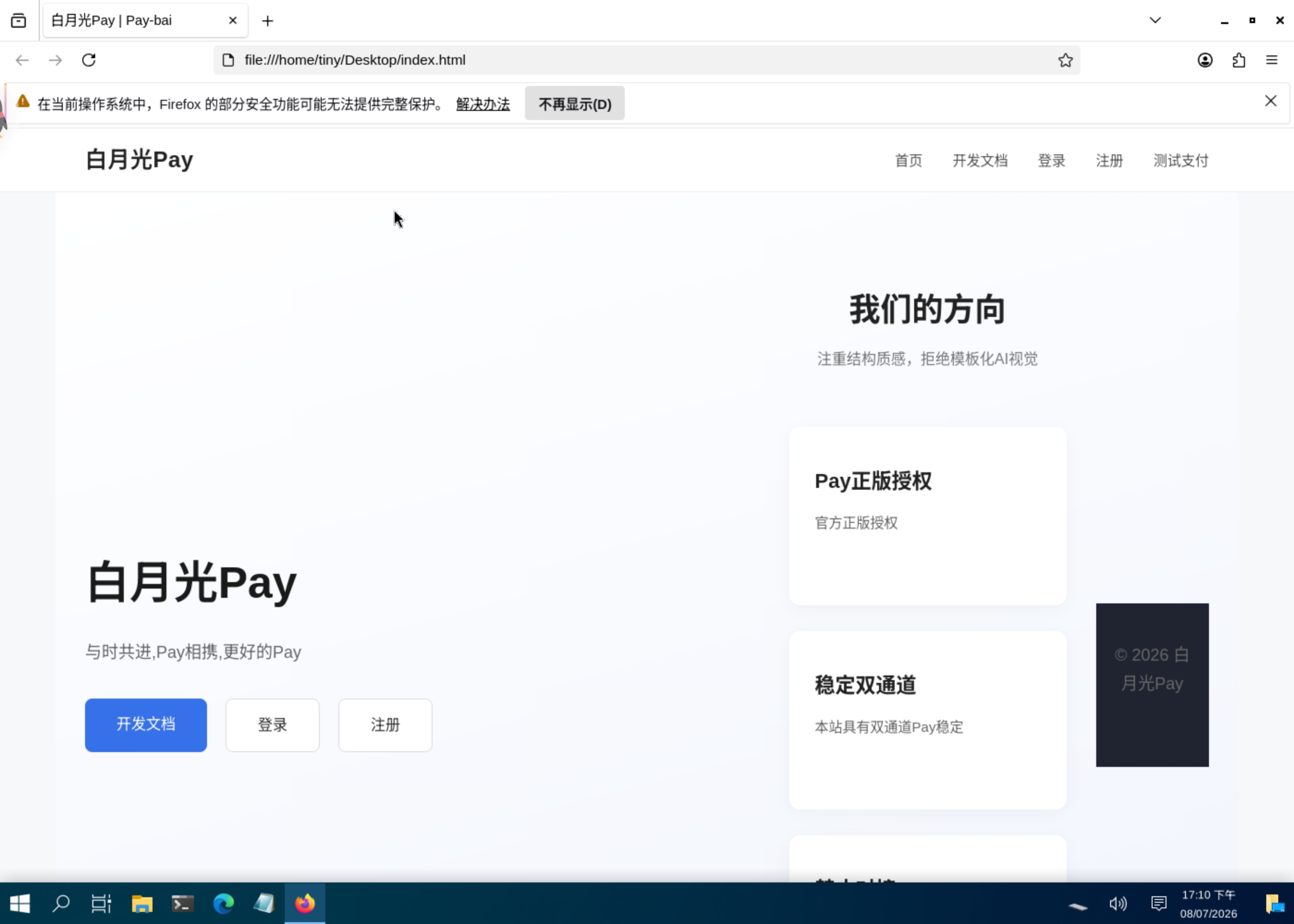
Task: Go back to the previous page
Action: pyautogui.click(x=22, y=61)
